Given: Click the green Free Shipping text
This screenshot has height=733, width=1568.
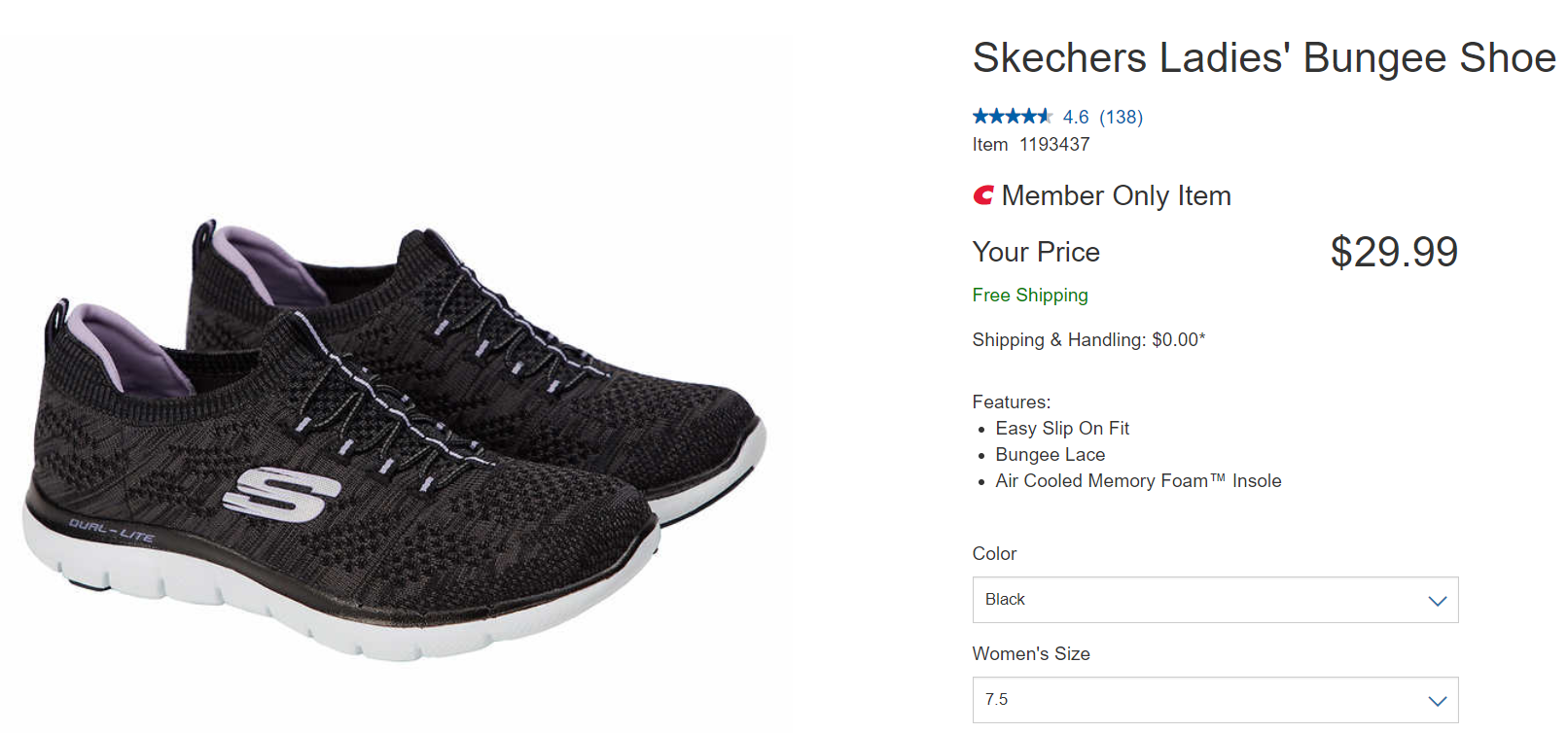Looking at the screenshot, I should tap(1029, 296).
